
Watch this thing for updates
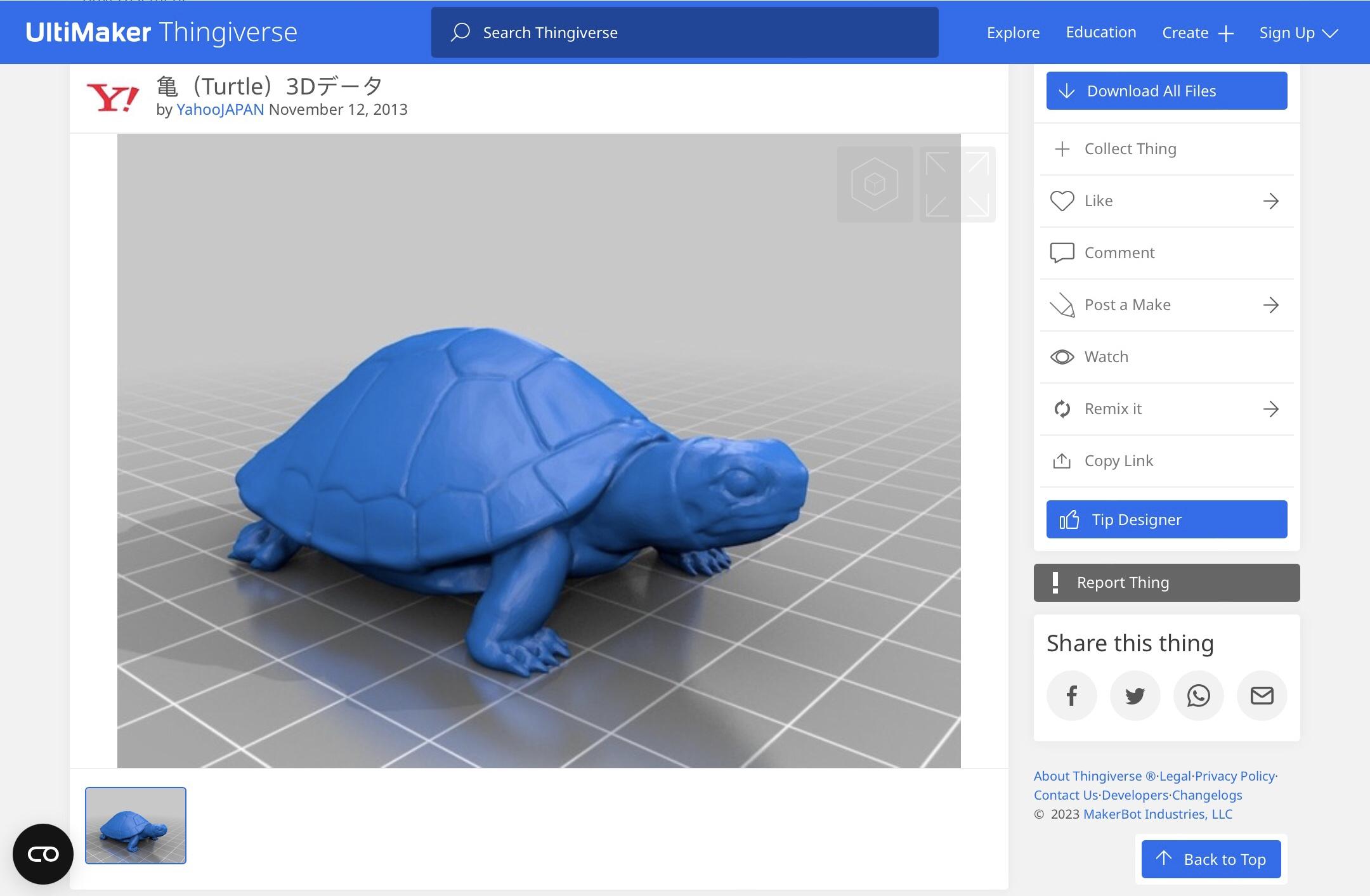point(1106,357)
